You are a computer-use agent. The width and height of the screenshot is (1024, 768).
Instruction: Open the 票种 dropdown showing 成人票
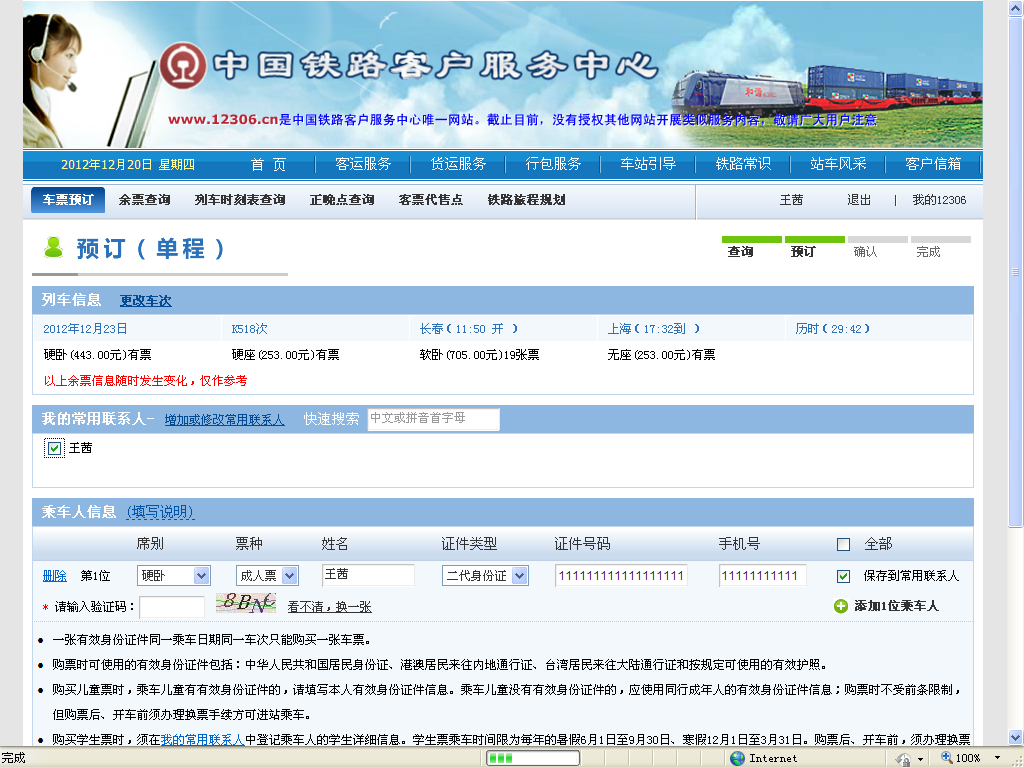pos(266,575)
